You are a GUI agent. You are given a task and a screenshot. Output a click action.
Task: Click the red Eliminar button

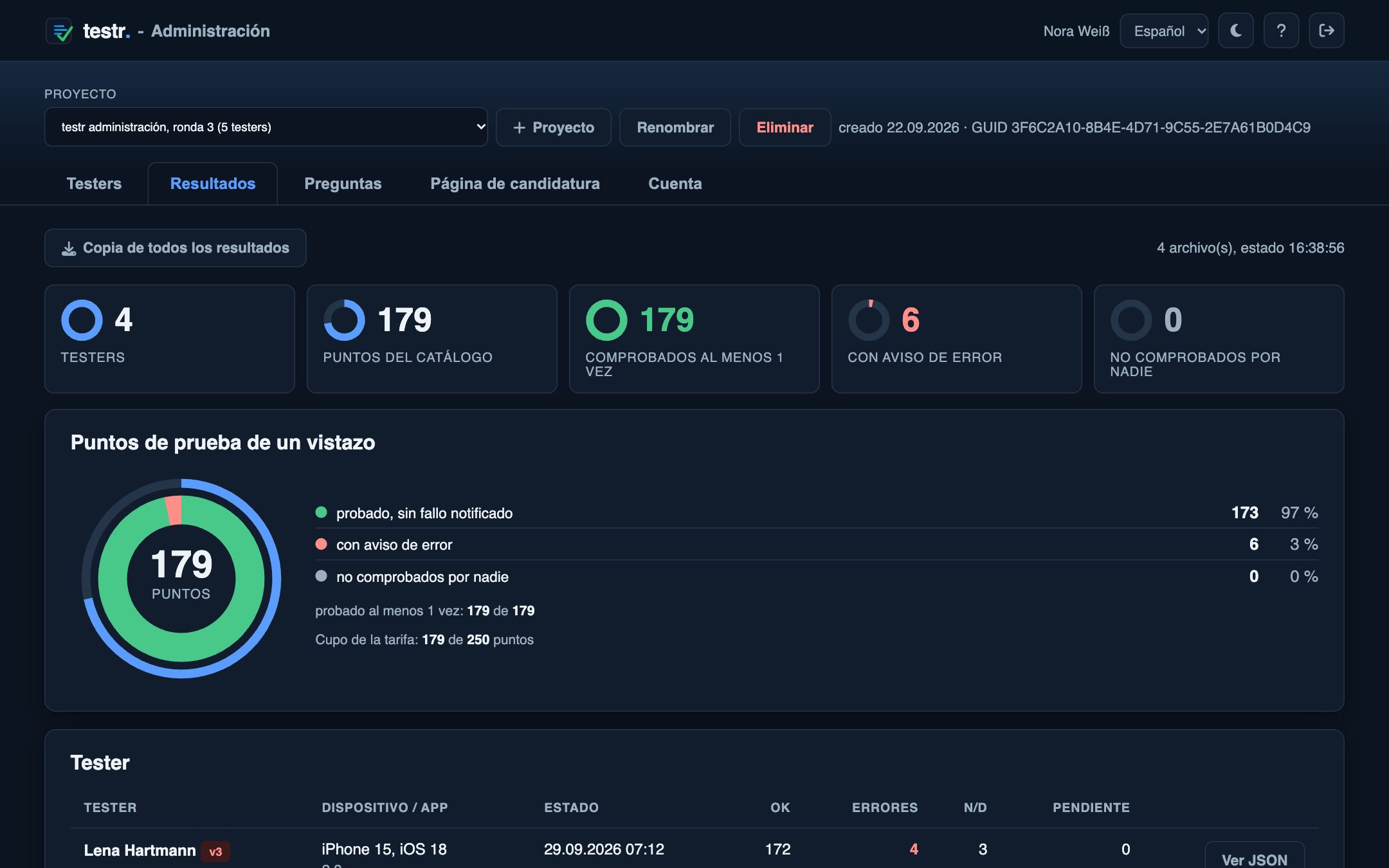pyautogui.click(x=785, y=127)
